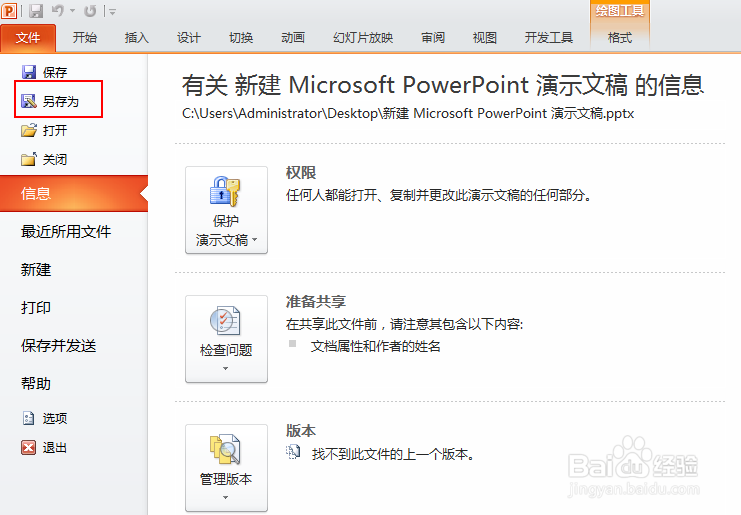This screenshot has height=515, width=741.
Task: Click the 保护演示文稿 button
Action: point(226,210)
